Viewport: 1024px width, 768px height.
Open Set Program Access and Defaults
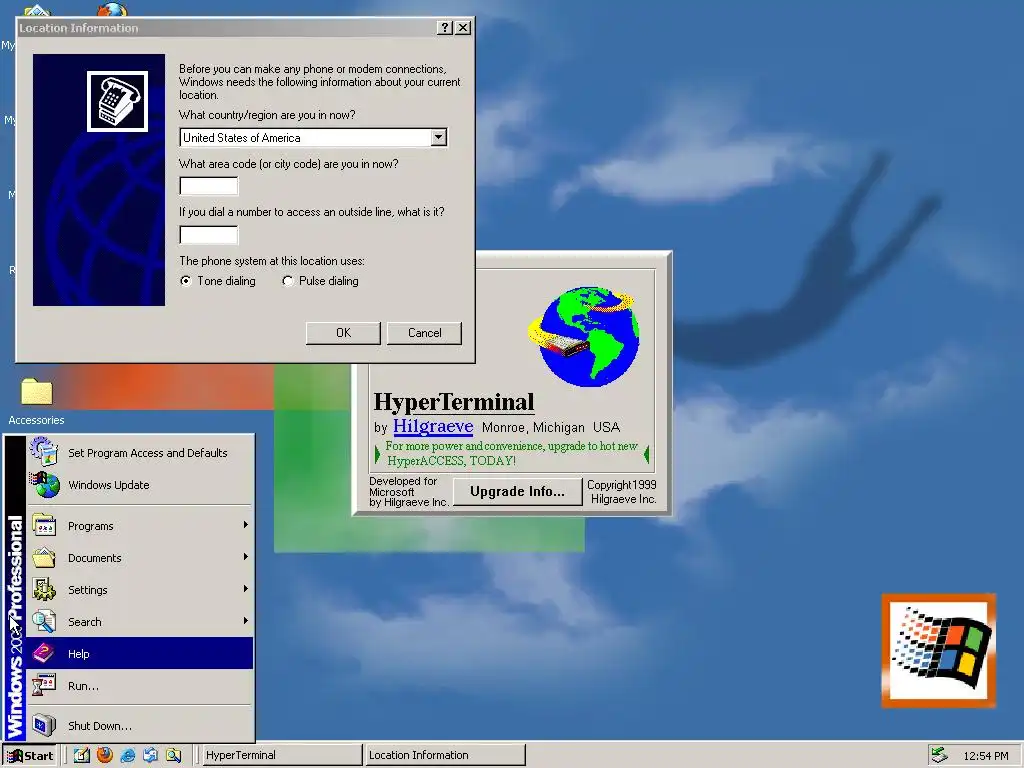click(140, 453)
